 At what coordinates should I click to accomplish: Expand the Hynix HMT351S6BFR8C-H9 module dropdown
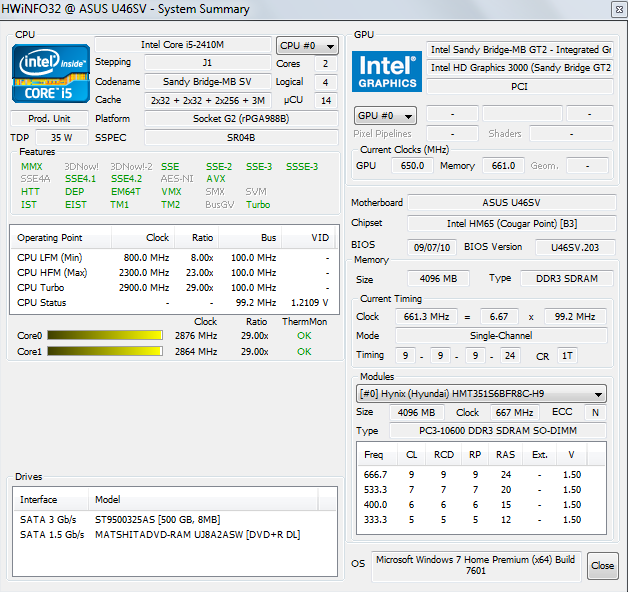[x=481, y=394]
